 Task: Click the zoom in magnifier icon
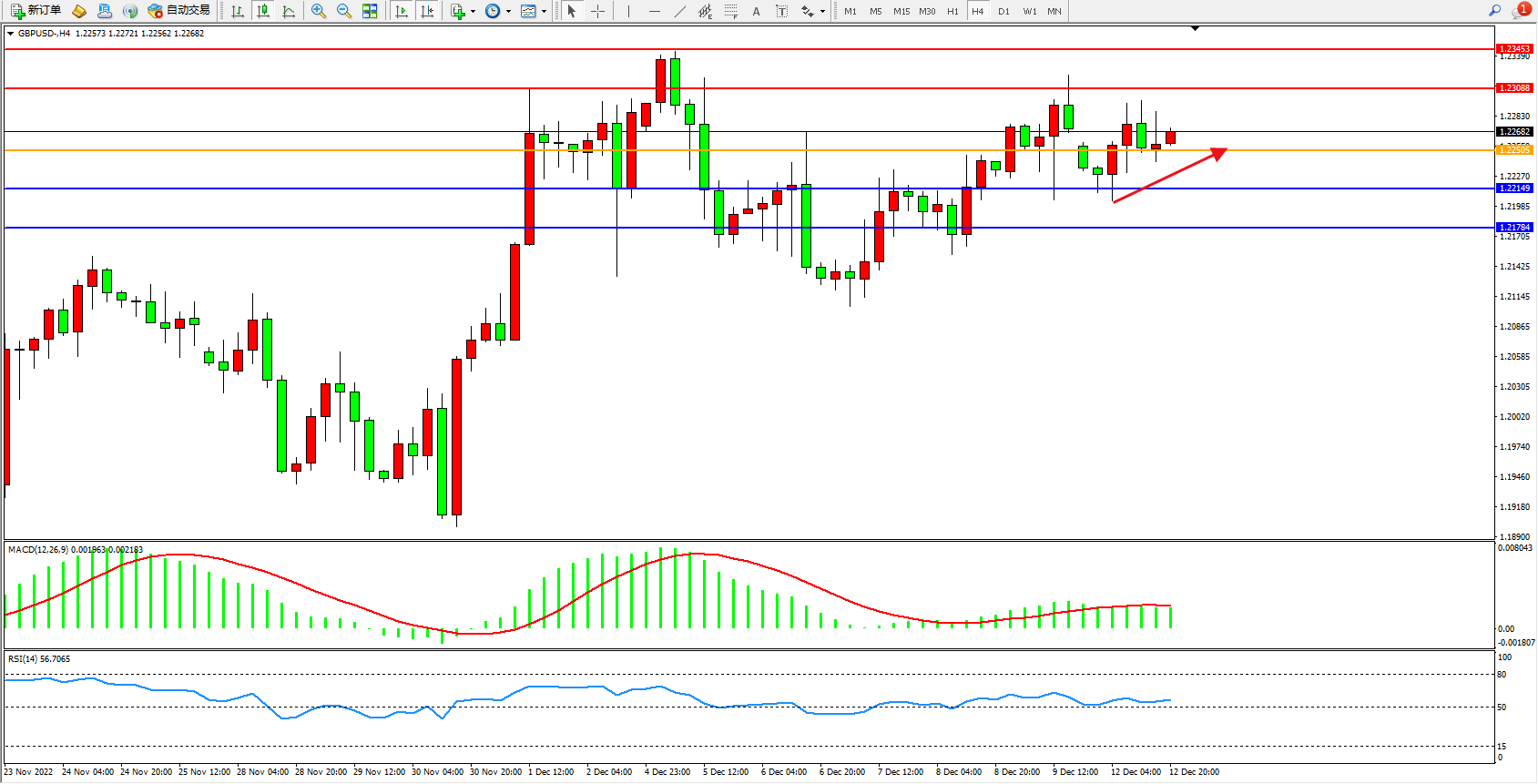pyautogui.click(x=318, y=11)
